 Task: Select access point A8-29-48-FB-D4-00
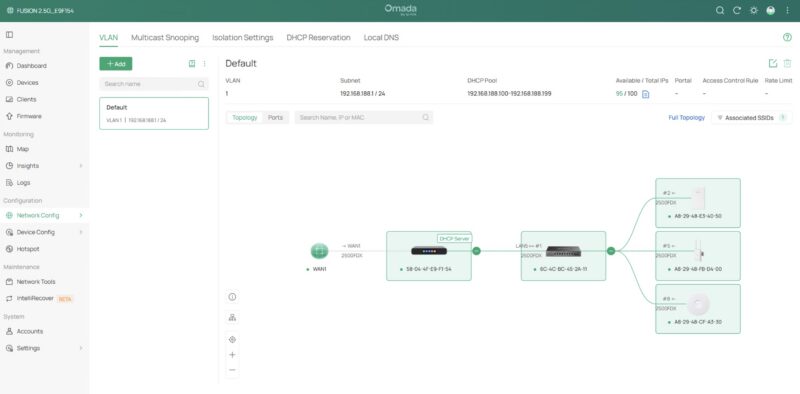tap(697, 256)
